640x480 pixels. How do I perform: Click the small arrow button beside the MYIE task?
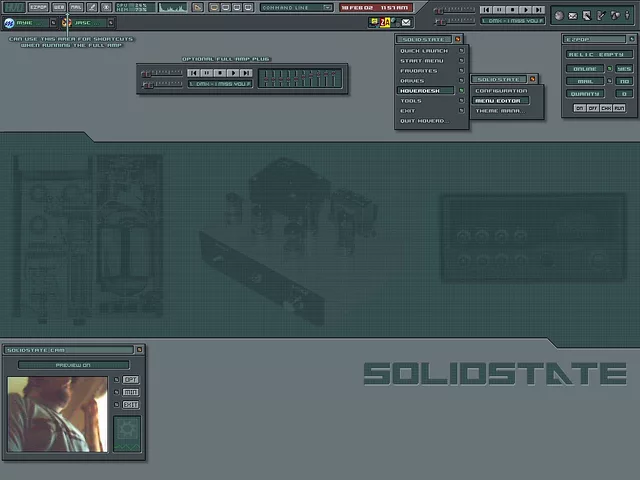(x=53, y=23)
